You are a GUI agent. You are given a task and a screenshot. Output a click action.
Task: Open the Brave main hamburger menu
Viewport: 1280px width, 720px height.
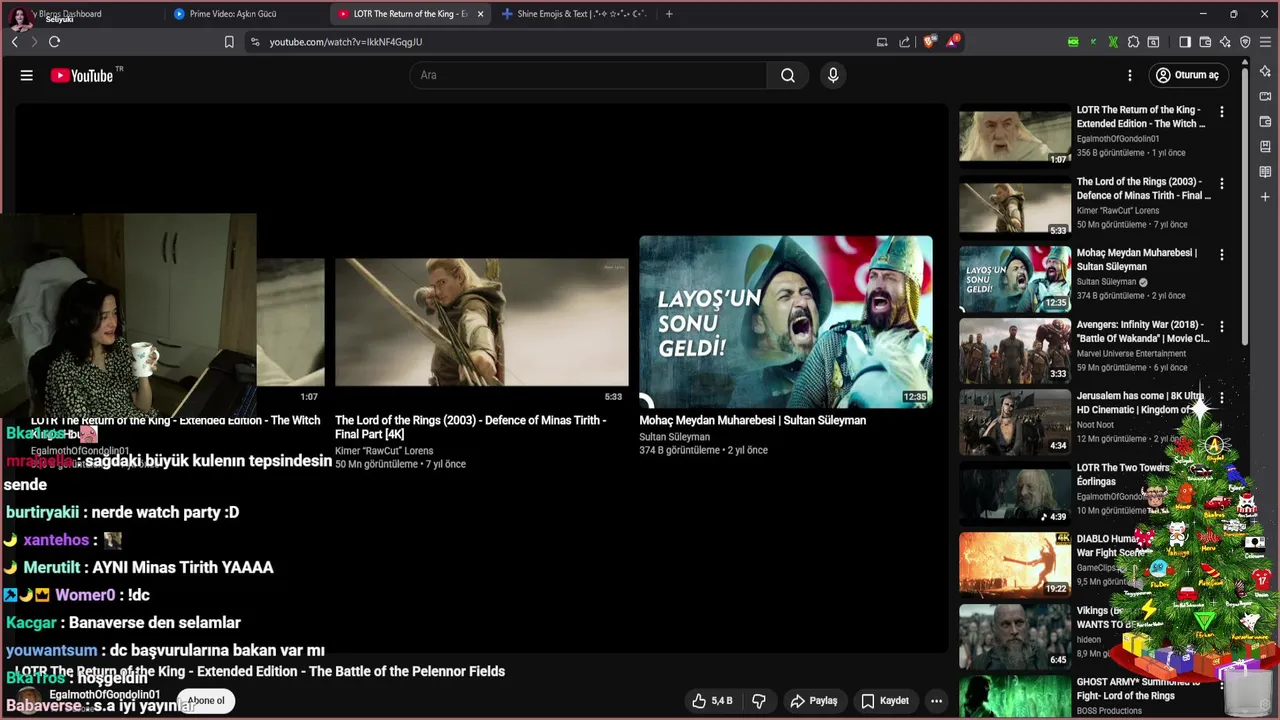click(1265, 42)
